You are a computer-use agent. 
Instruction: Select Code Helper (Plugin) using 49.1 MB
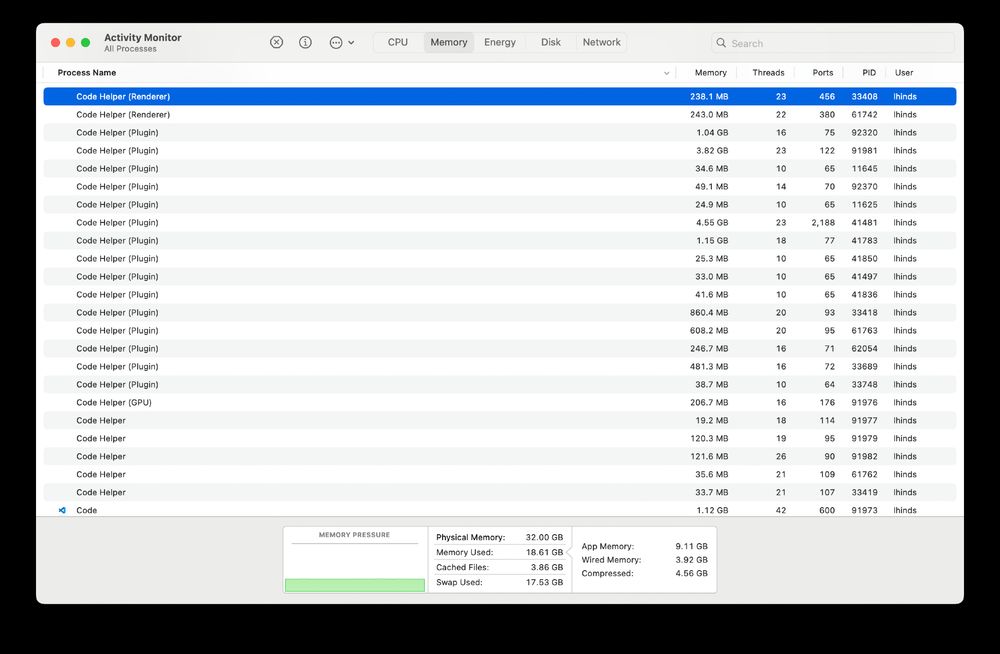tap(499, 186)
